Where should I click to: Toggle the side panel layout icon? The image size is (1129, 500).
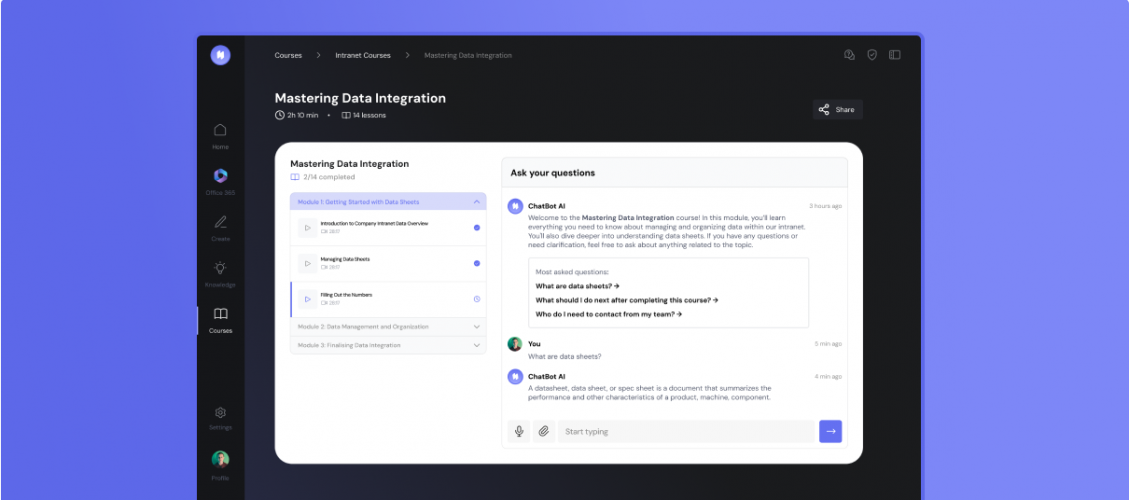point(894,55)
